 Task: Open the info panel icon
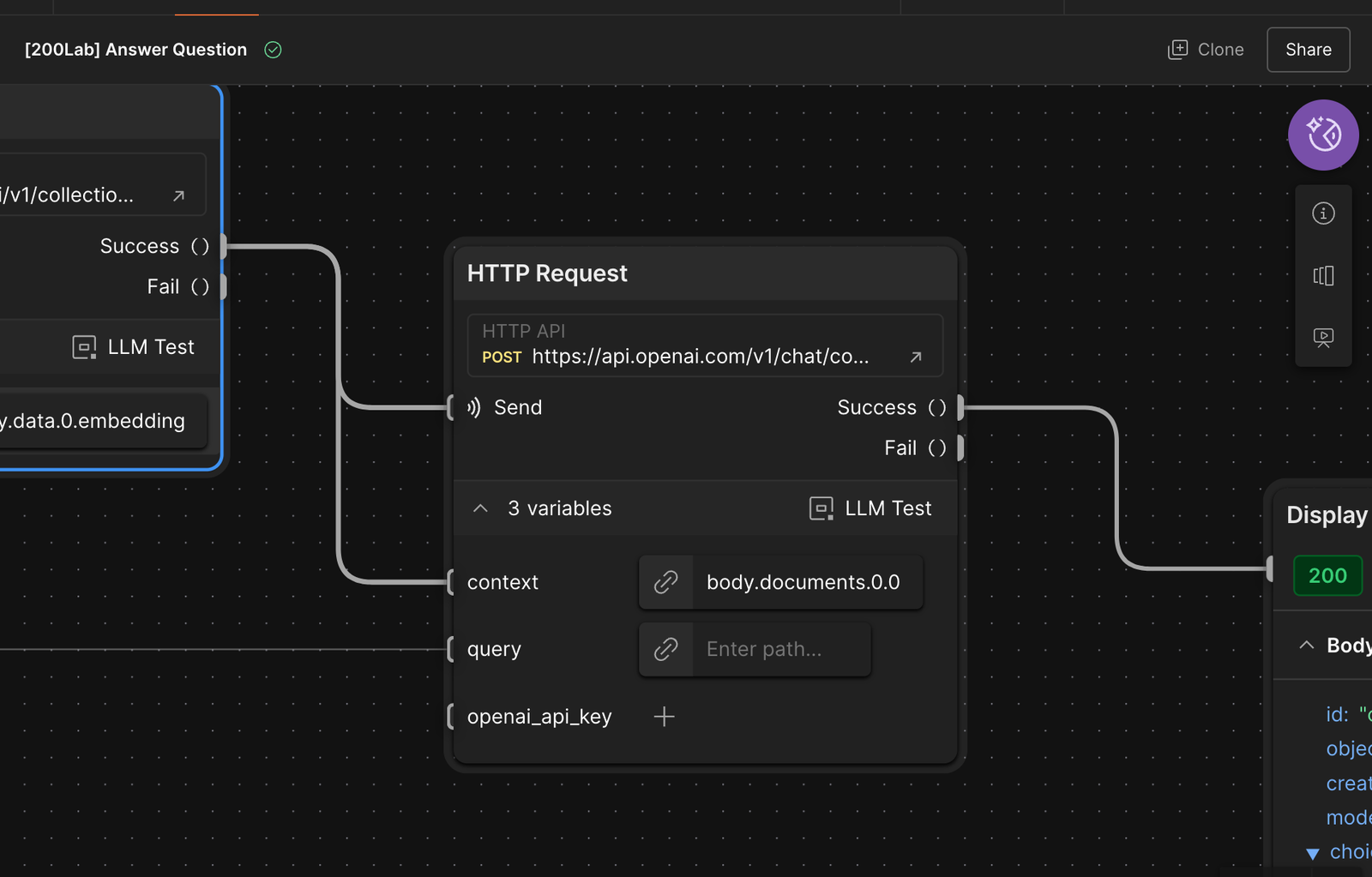pos(1323,213)
